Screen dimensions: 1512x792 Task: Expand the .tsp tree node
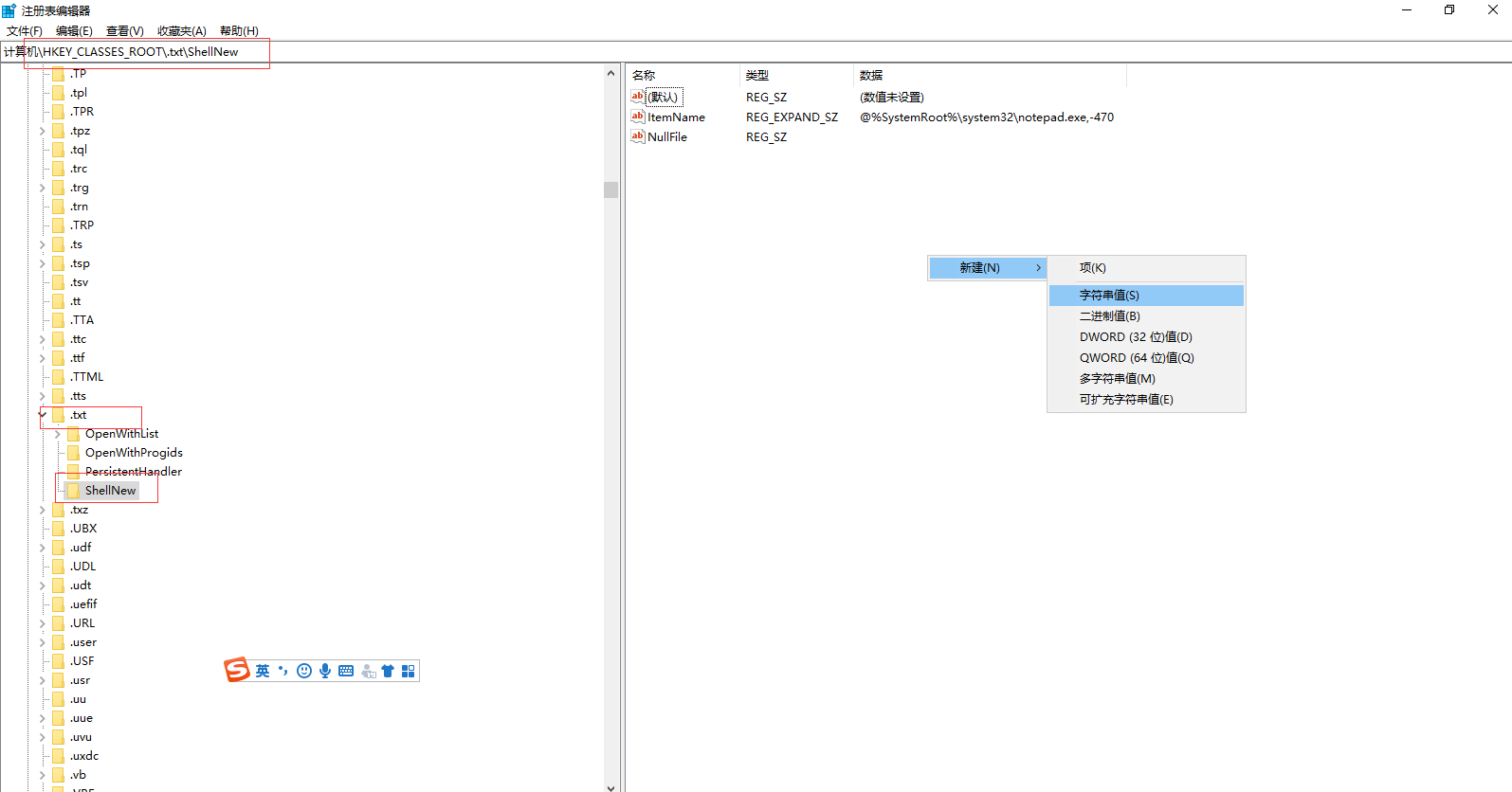(x=43, y=262)
